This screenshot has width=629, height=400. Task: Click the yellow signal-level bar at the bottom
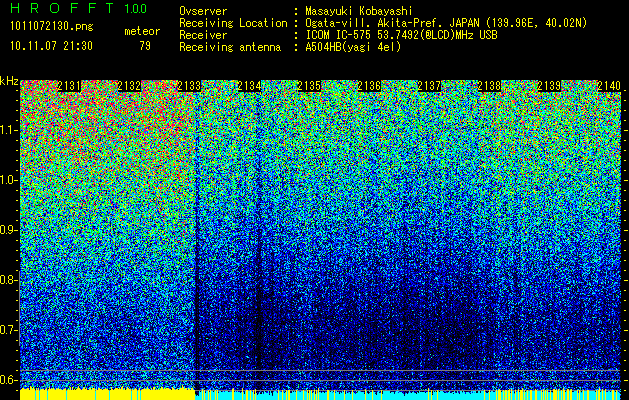[108, 394]
